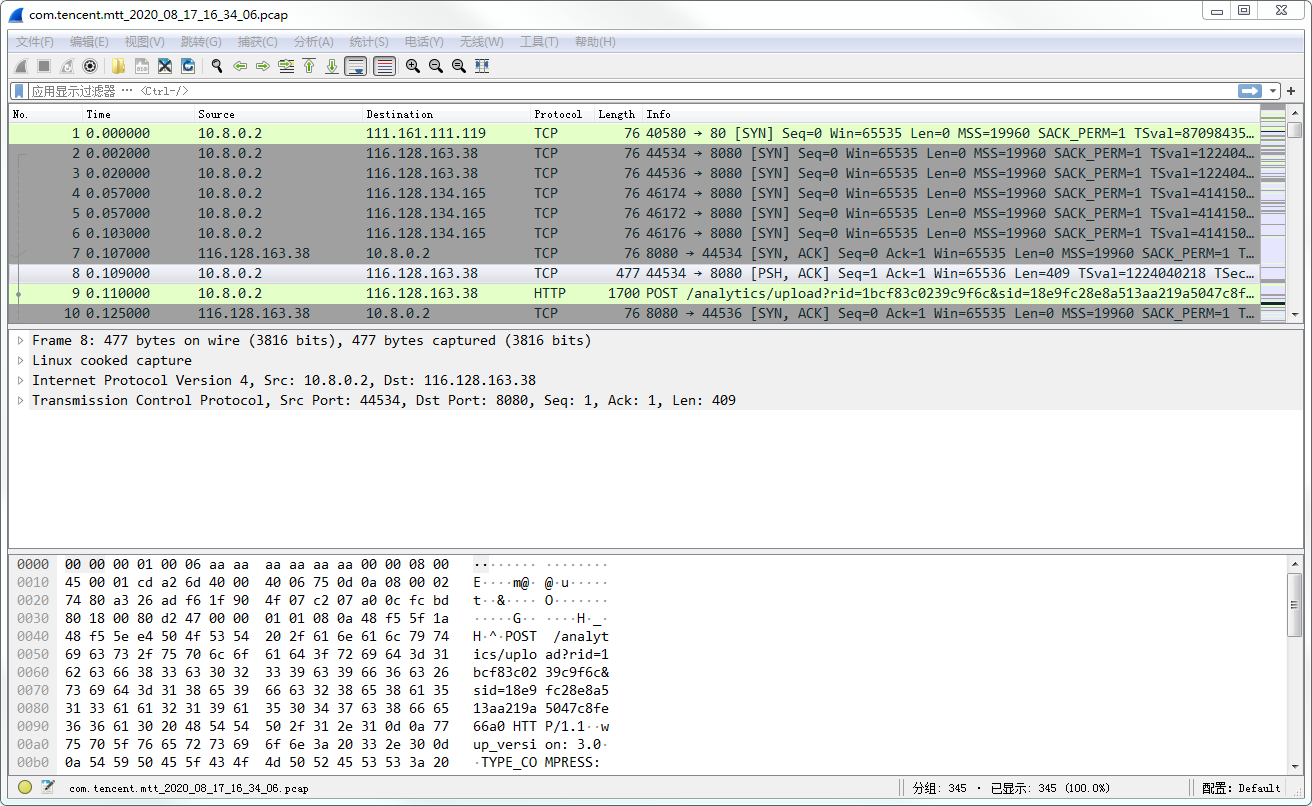Screen dimensions: 1312x806
Task: Click the resize columns to fit icon
Action: coord(482,66)
